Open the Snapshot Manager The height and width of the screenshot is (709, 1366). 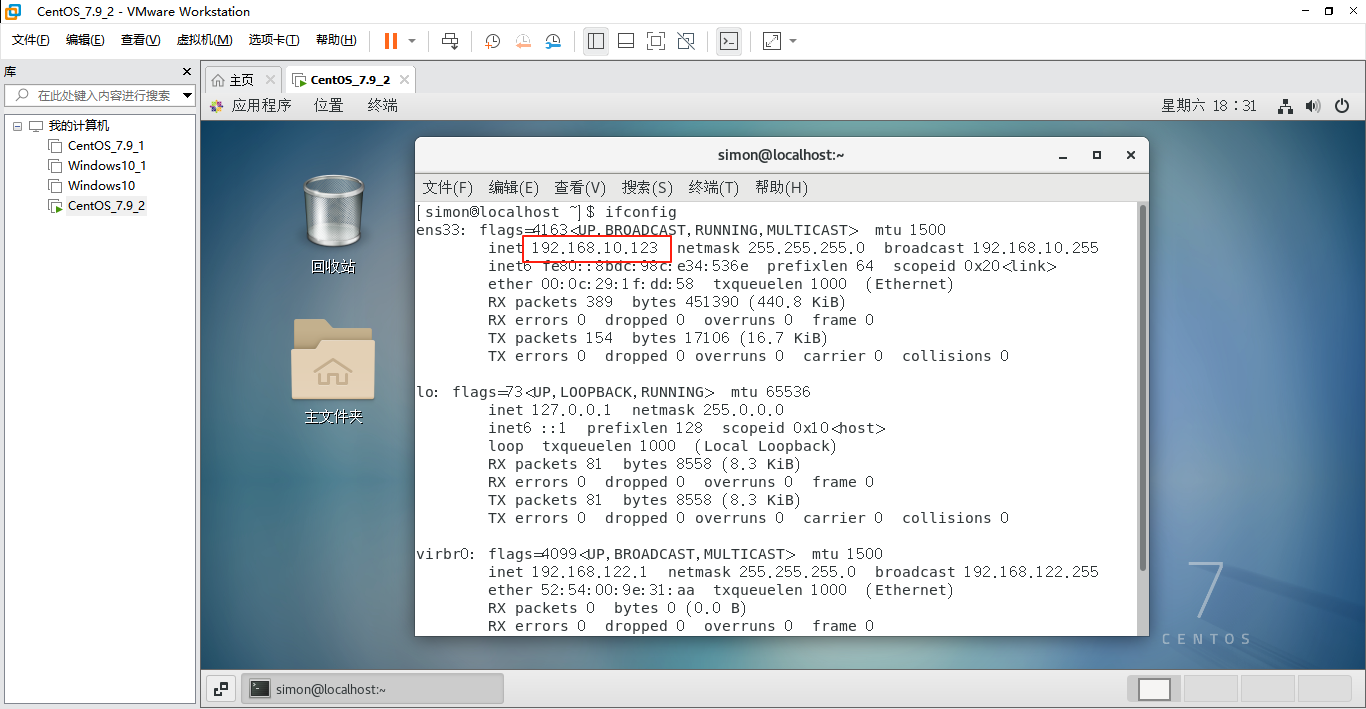[x=553, y=41]
